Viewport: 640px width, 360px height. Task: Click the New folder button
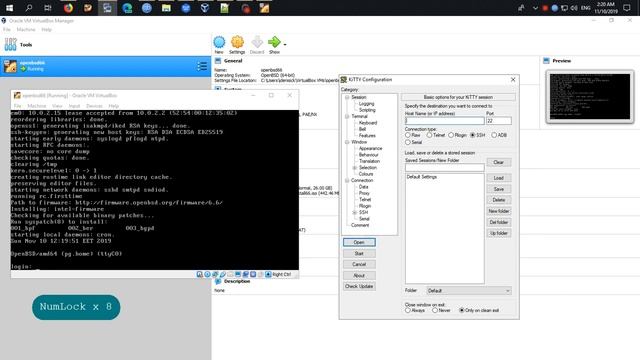pos(499,211)
